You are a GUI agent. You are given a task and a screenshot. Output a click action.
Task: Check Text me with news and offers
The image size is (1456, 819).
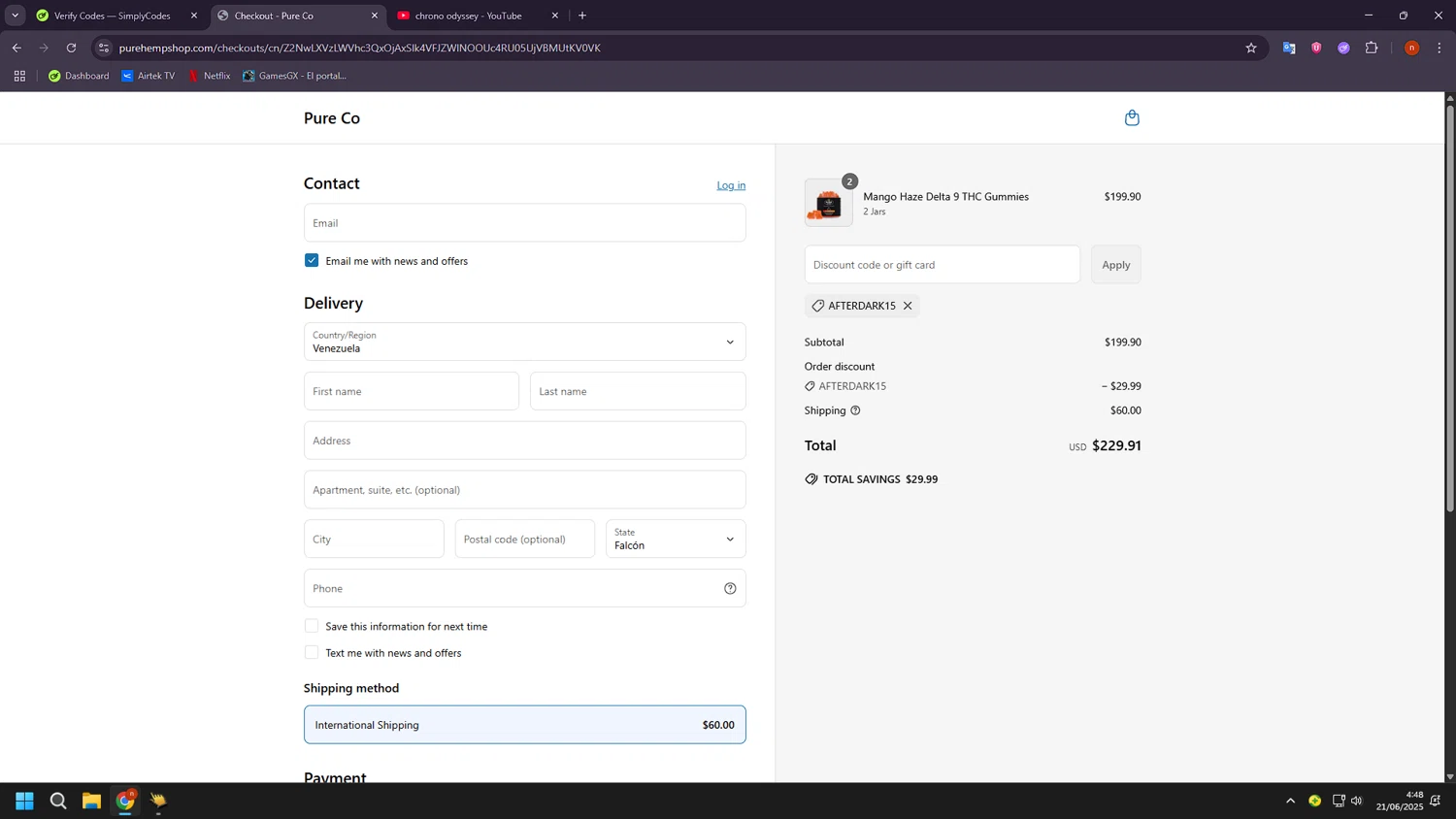coord(312,652)
